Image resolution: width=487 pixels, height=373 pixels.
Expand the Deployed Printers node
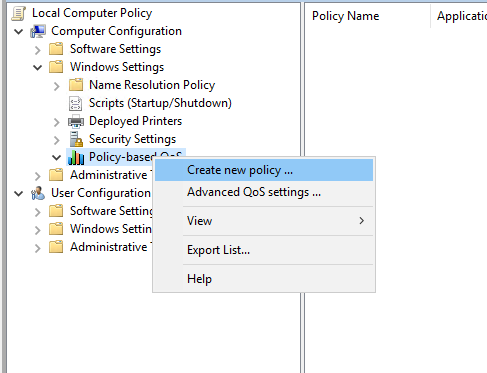pyautogui.click(x=57, y=122)
